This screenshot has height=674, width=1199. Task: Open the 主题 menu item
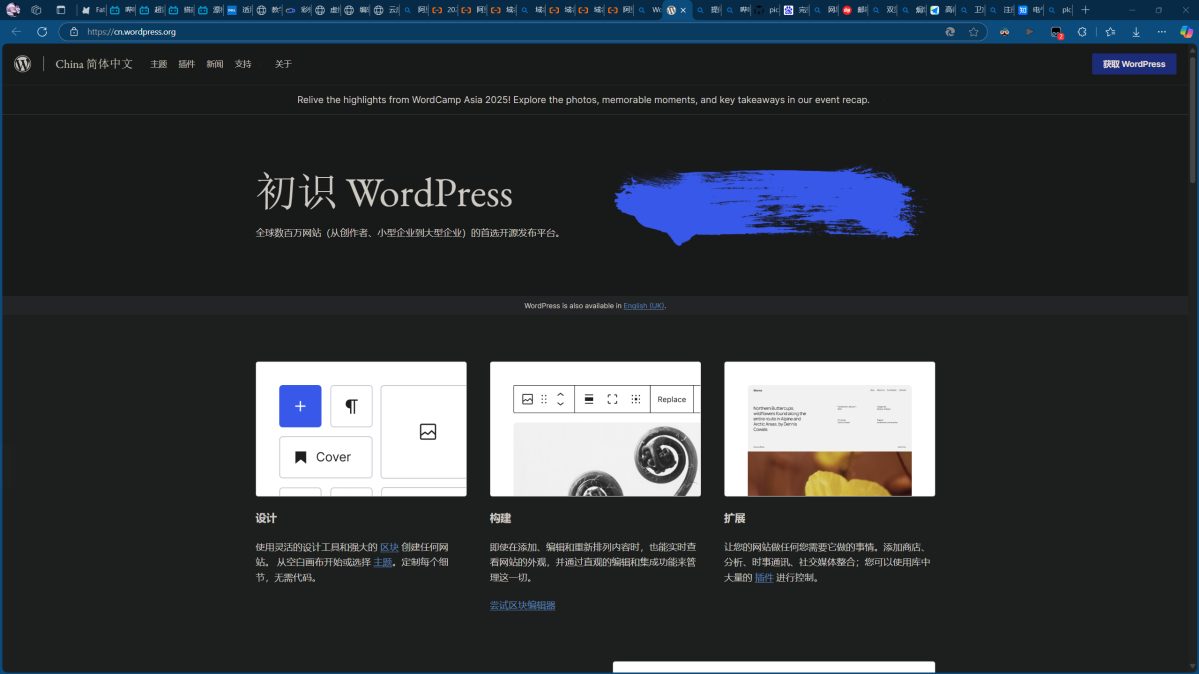click(x=159, y=64)
